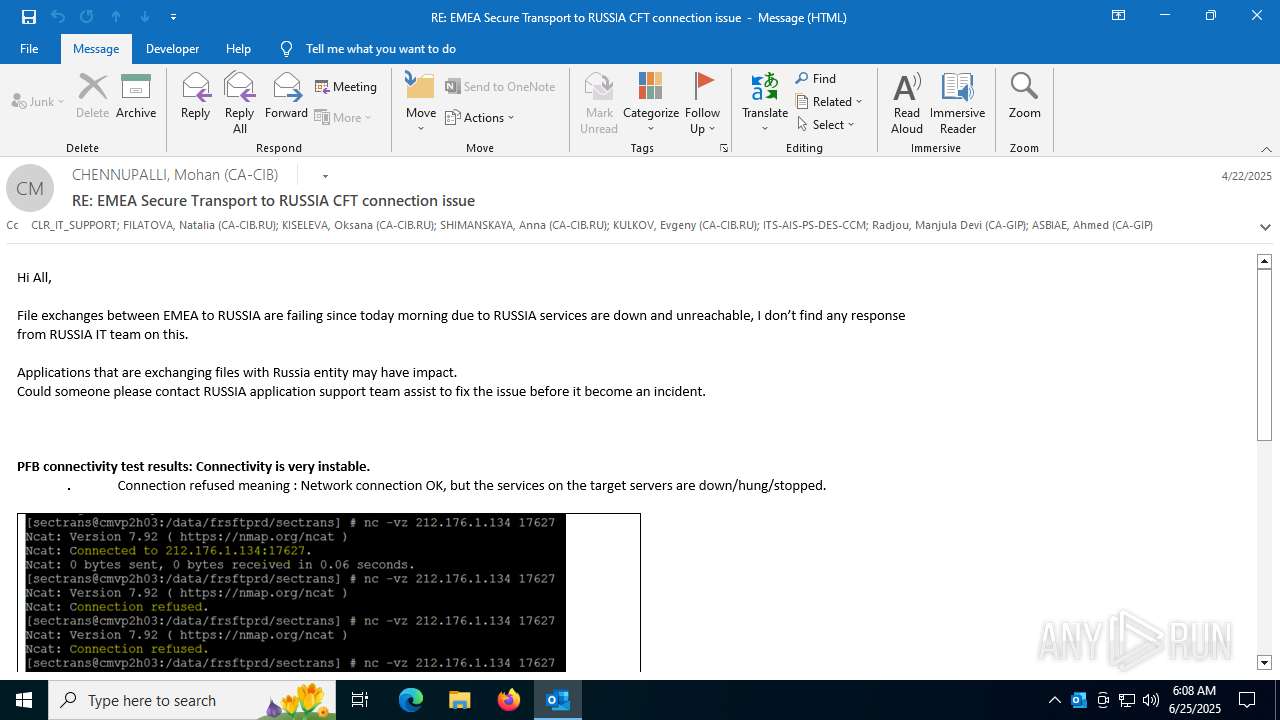The height and width of the screenshot is (720, 1280).
Task: Click the Windows taskbar search box
Action: [x=192, y=700]
